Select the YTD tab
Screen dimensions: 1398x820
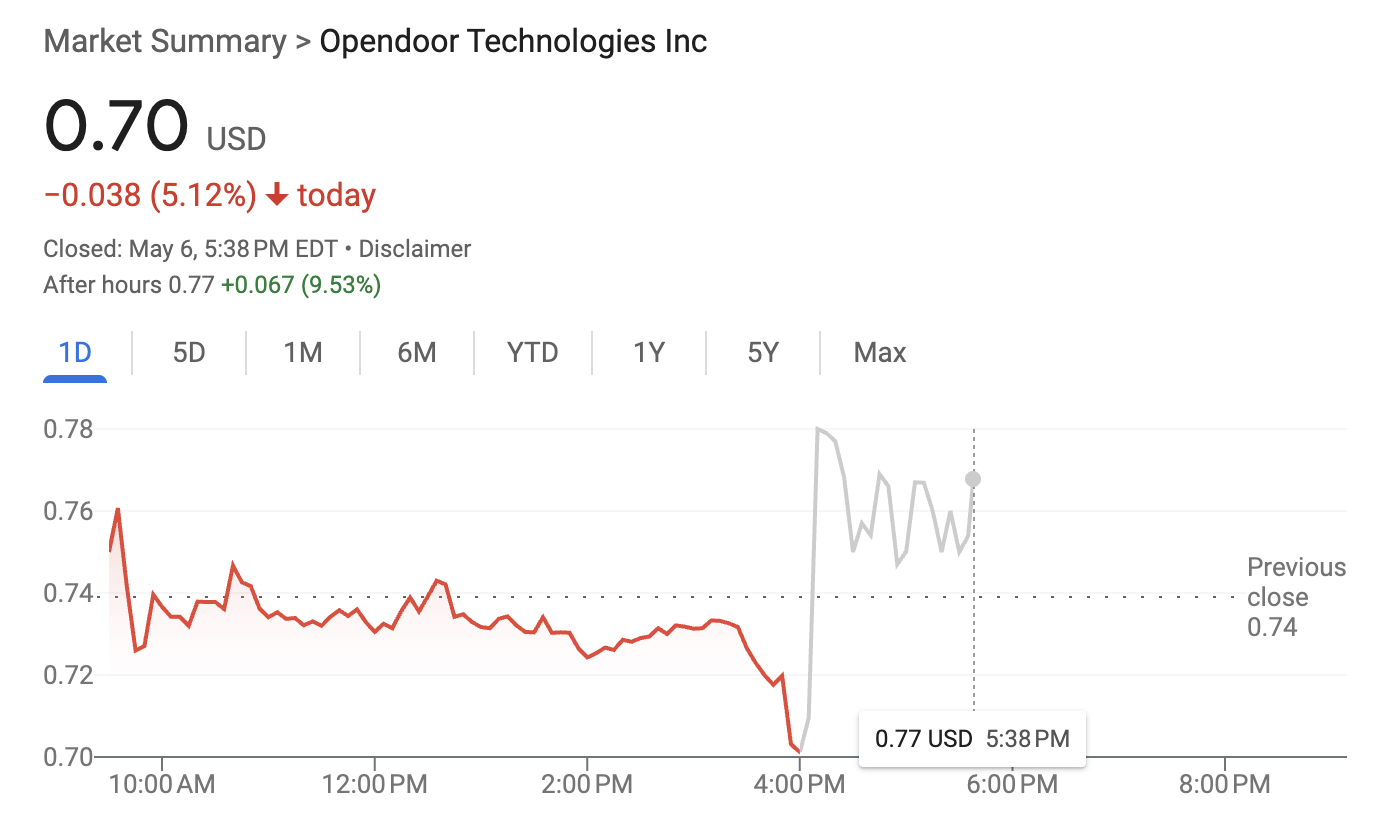click(532, 352)
